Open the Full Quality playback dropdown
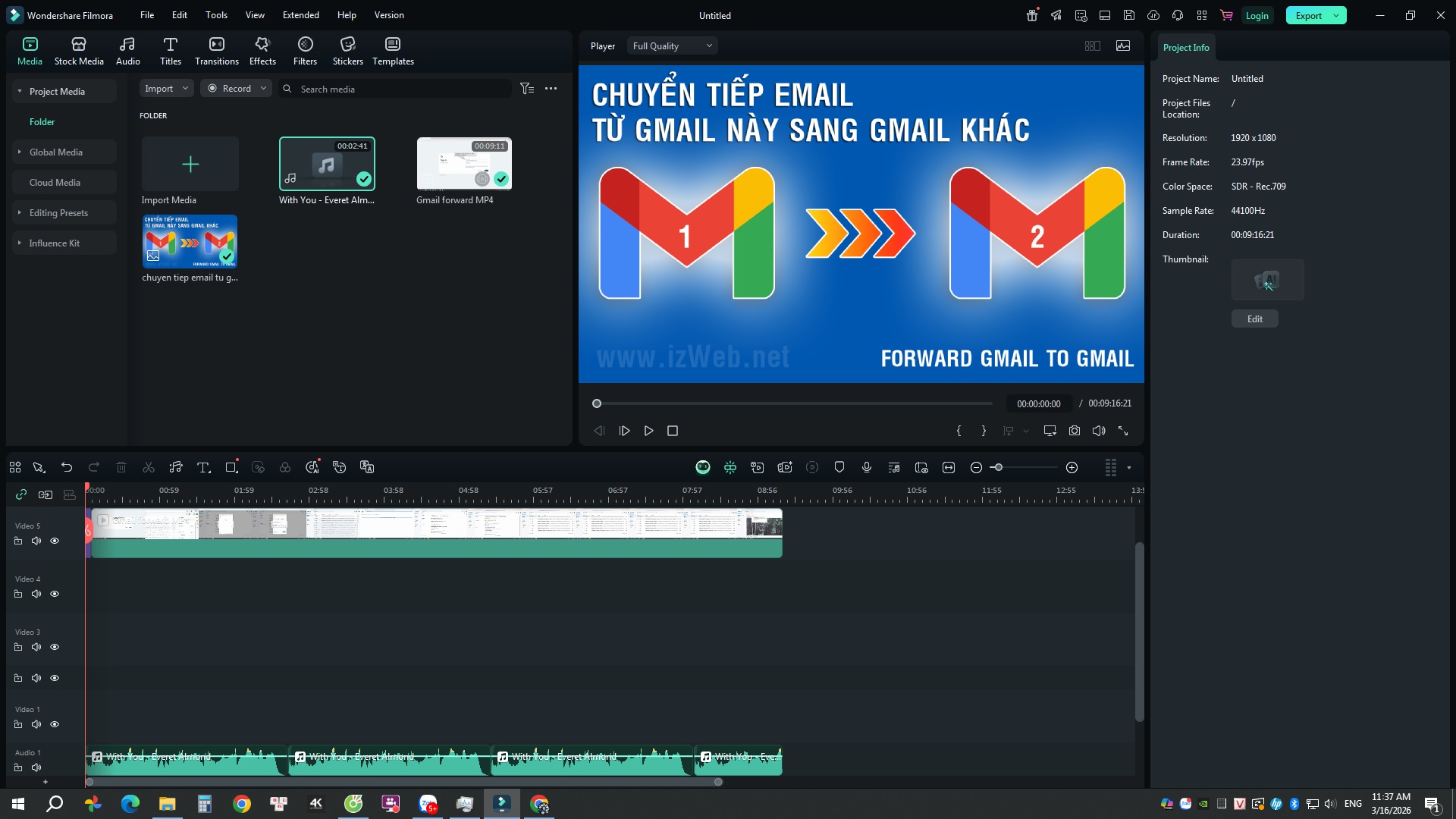 (x=672, y=45)
